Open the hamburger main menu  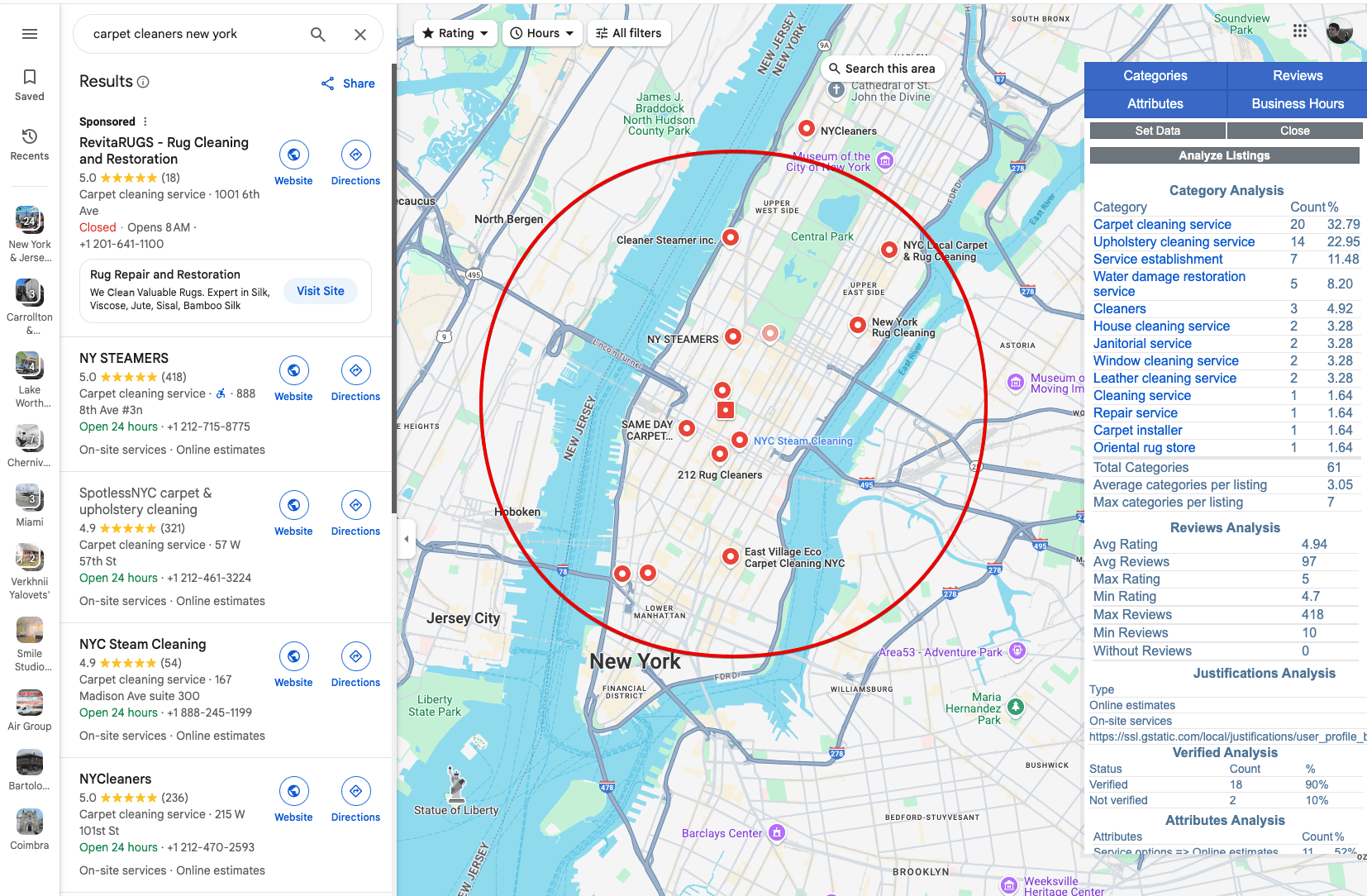(30, 34)
